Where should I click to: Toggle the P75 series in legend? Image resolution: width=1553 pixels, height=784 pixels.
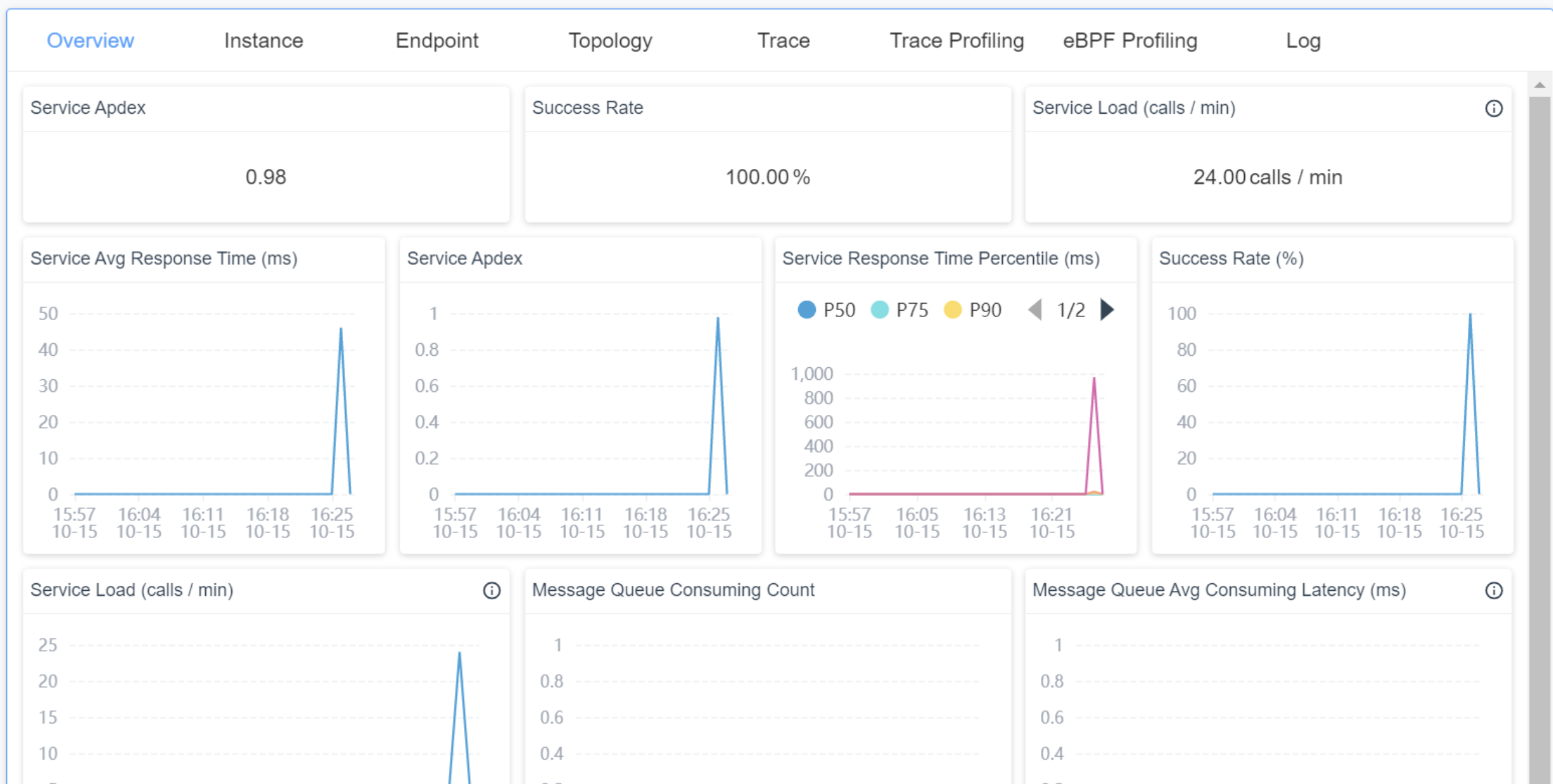pyautogui.click(x=899, y=310)
